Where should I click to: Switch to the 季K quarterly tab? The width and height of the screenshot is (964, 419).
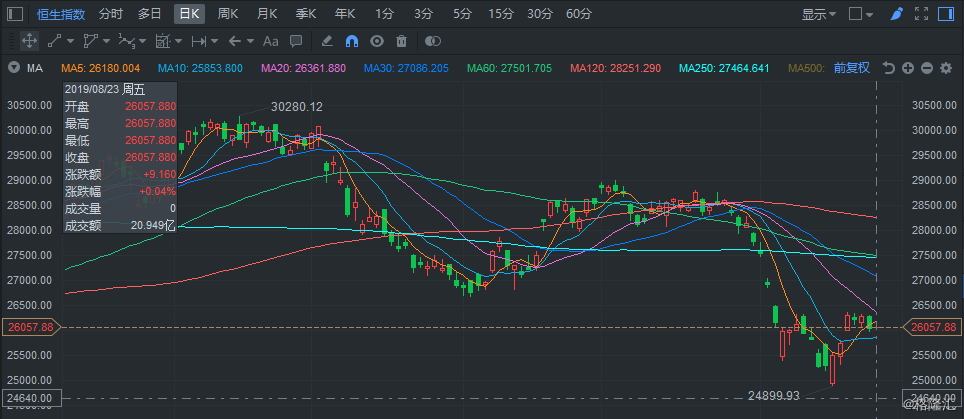coord(306,14)
